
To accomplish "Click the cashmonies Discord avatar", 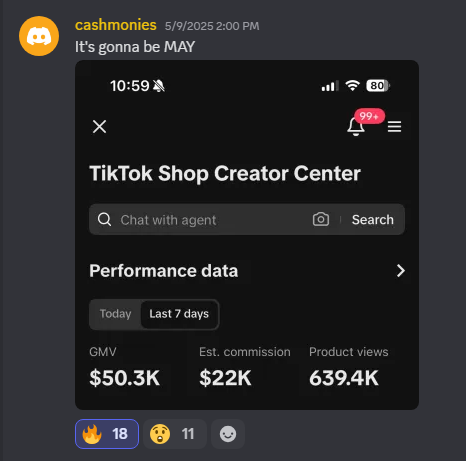I will (39, 36).
